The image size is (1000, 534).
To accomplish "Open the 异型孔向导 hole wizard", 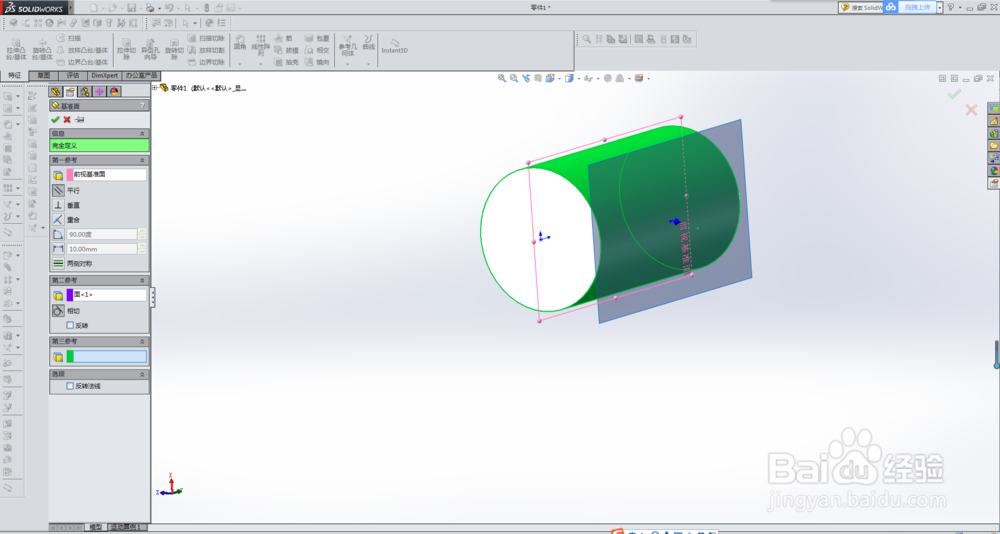I will point(151,50).
